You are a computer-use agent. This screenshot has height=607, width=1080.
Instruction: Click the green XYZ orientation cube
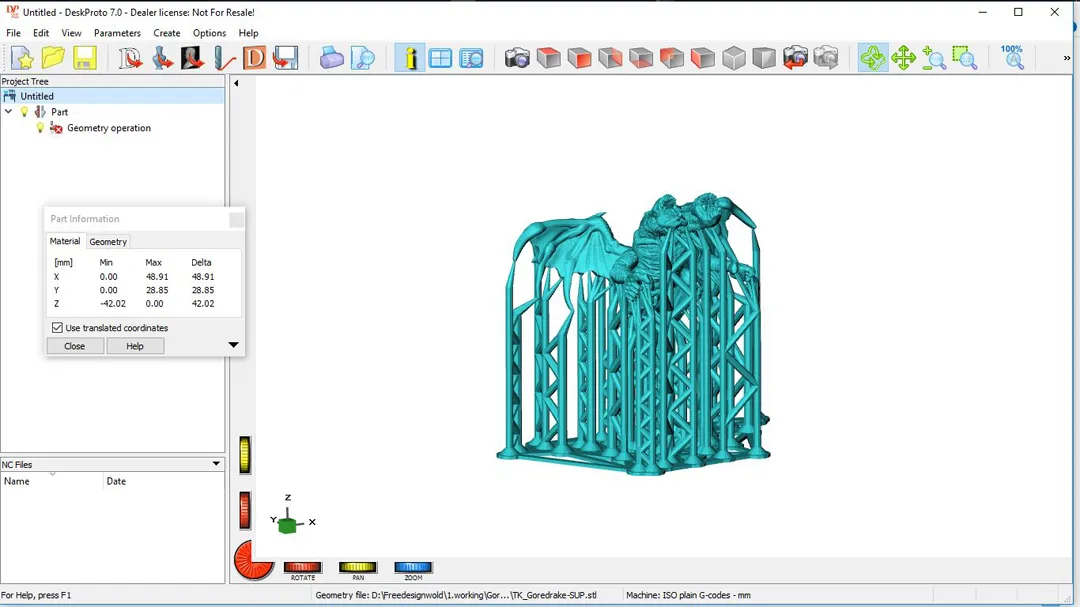[x=288, y=526]
